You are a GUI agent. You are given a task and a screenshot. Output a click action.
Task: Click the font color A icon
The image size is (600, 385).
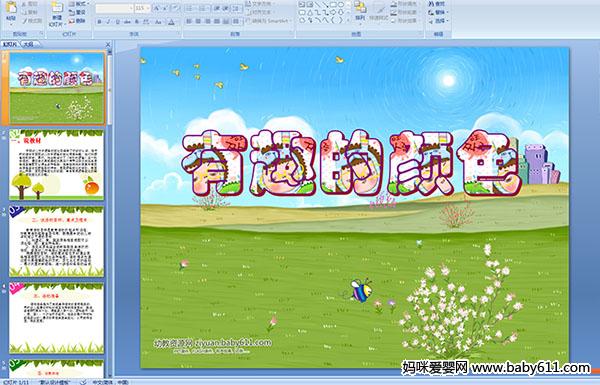pos(171,22)
